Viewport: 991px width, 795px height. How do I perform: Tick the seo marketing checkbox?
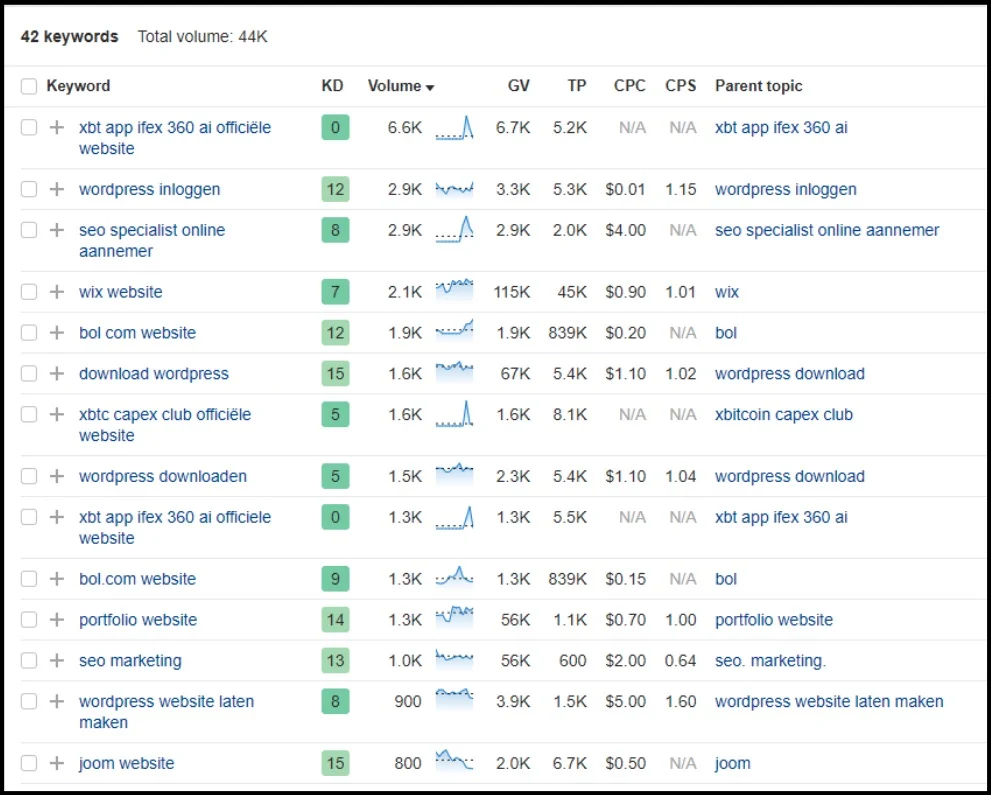pos(29,660)
